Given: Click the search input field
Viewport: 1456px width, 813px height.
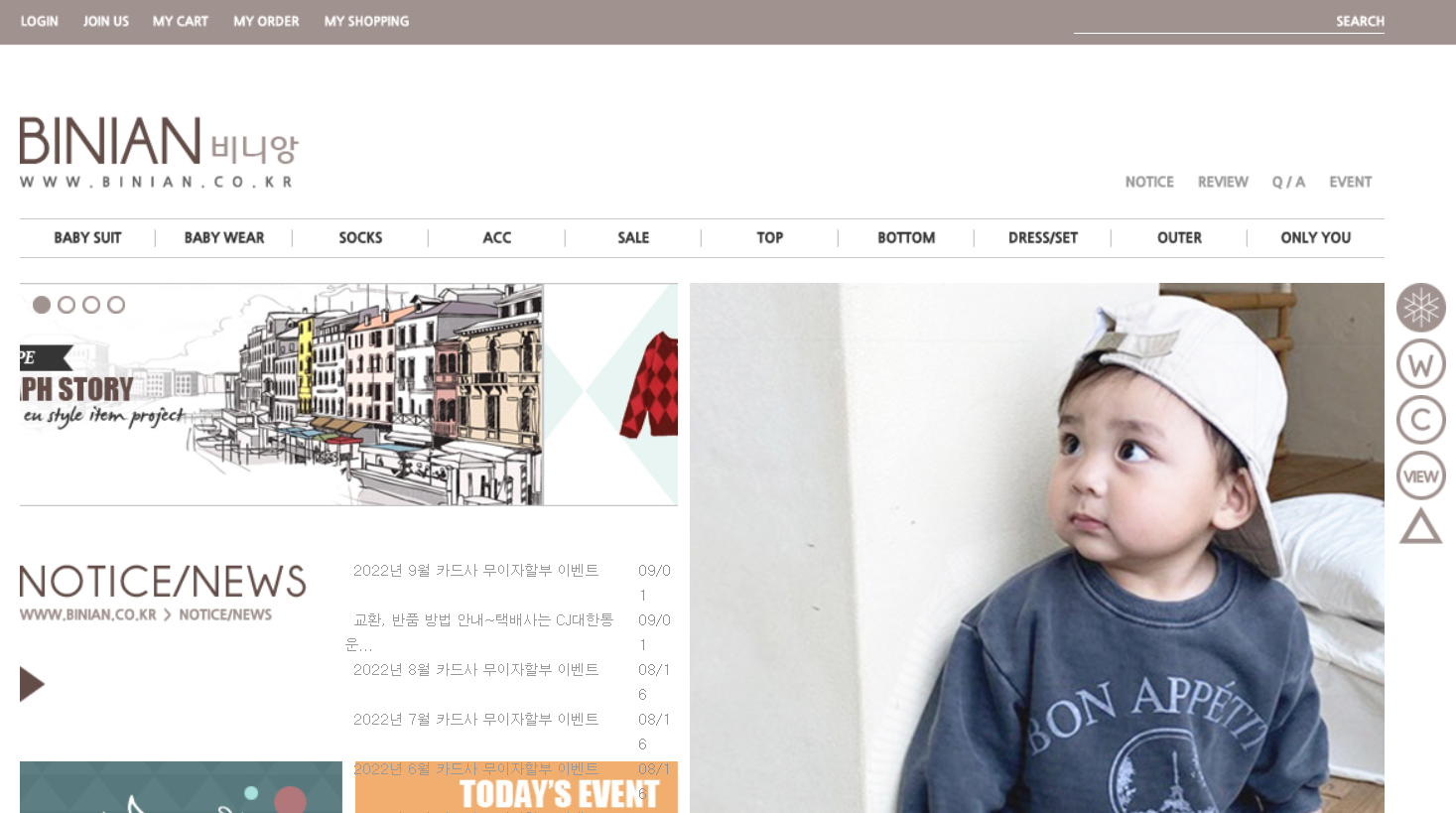Looking at the screenshot, I should coord(1202,21).
